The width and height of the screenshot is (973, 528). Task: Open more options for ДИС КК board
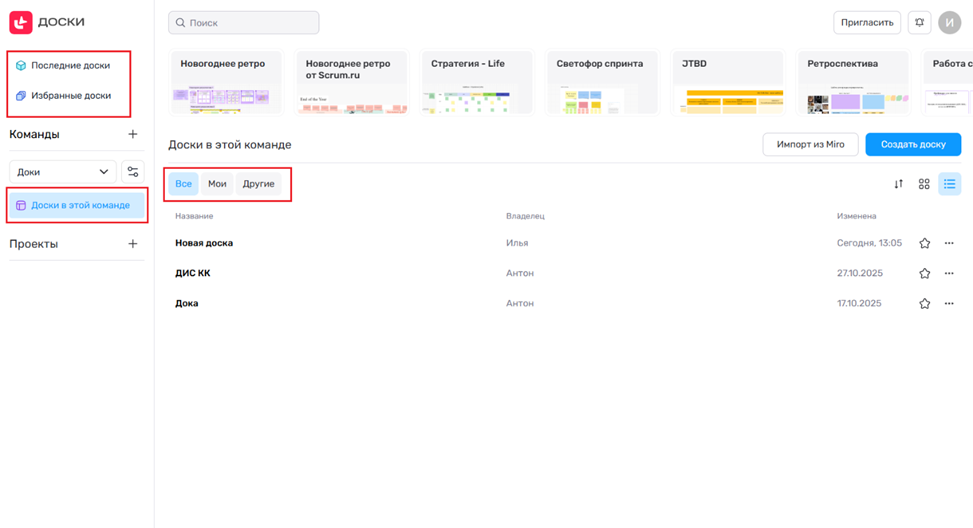pyautogui.click(x=949, y=273)
